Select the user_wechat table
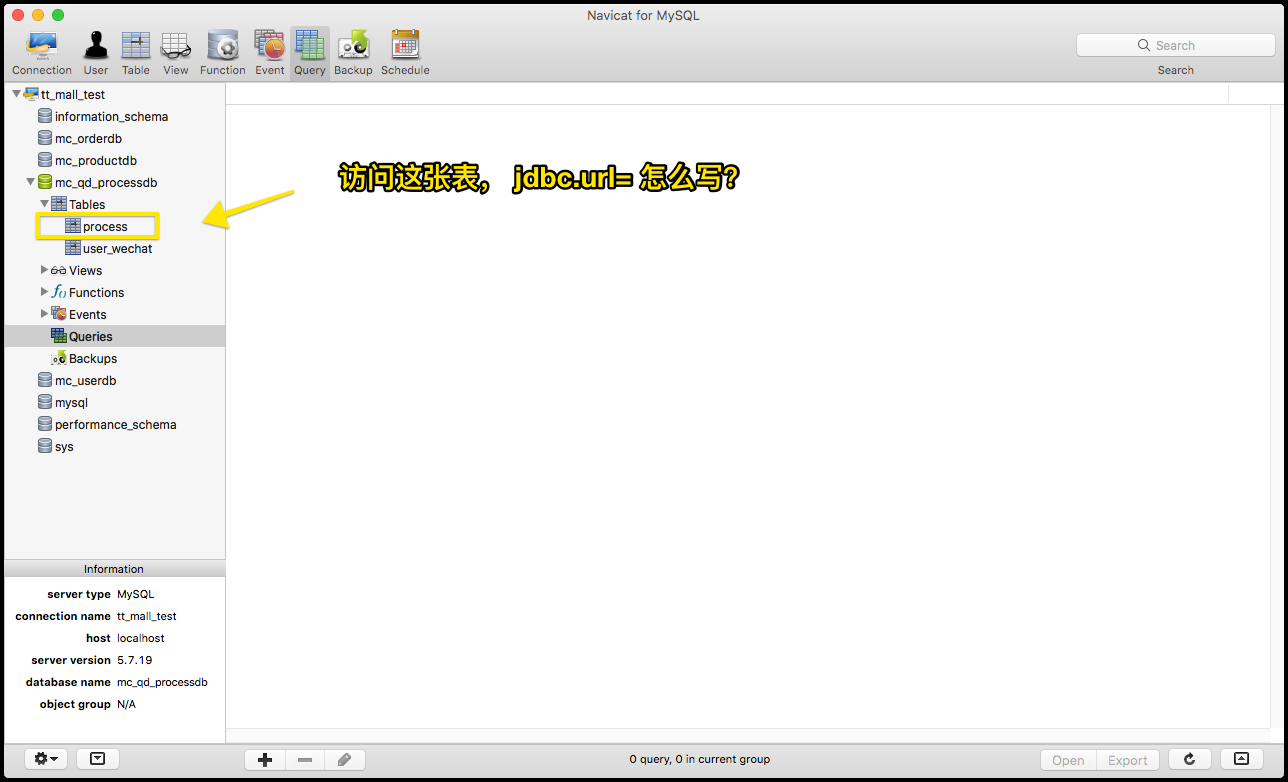This screenshot has height=782, width=1288. click(117, 249)
